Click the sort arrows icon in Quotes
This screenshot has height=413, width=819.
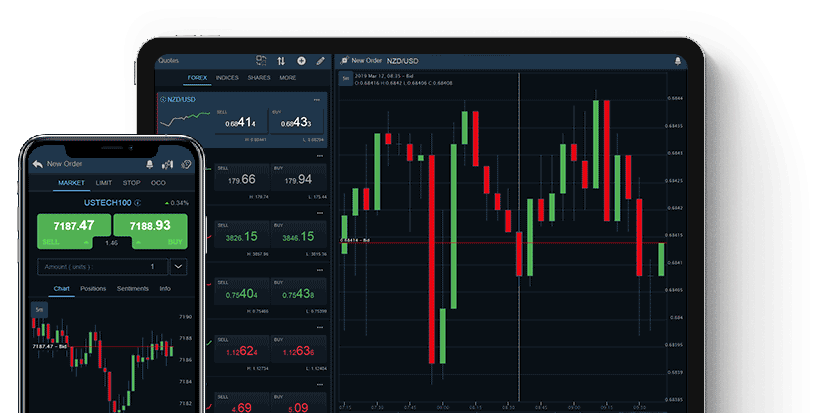coord(281,61)
